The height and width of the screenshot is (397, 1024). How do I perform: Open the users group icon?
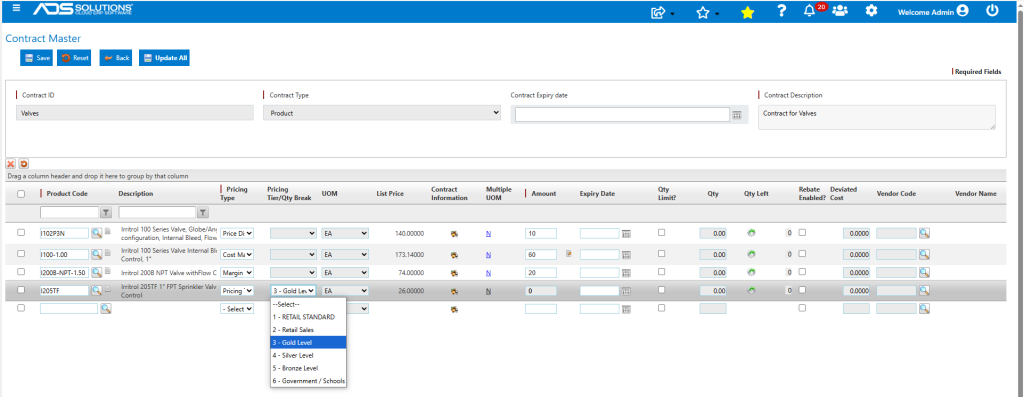[840, 11]
